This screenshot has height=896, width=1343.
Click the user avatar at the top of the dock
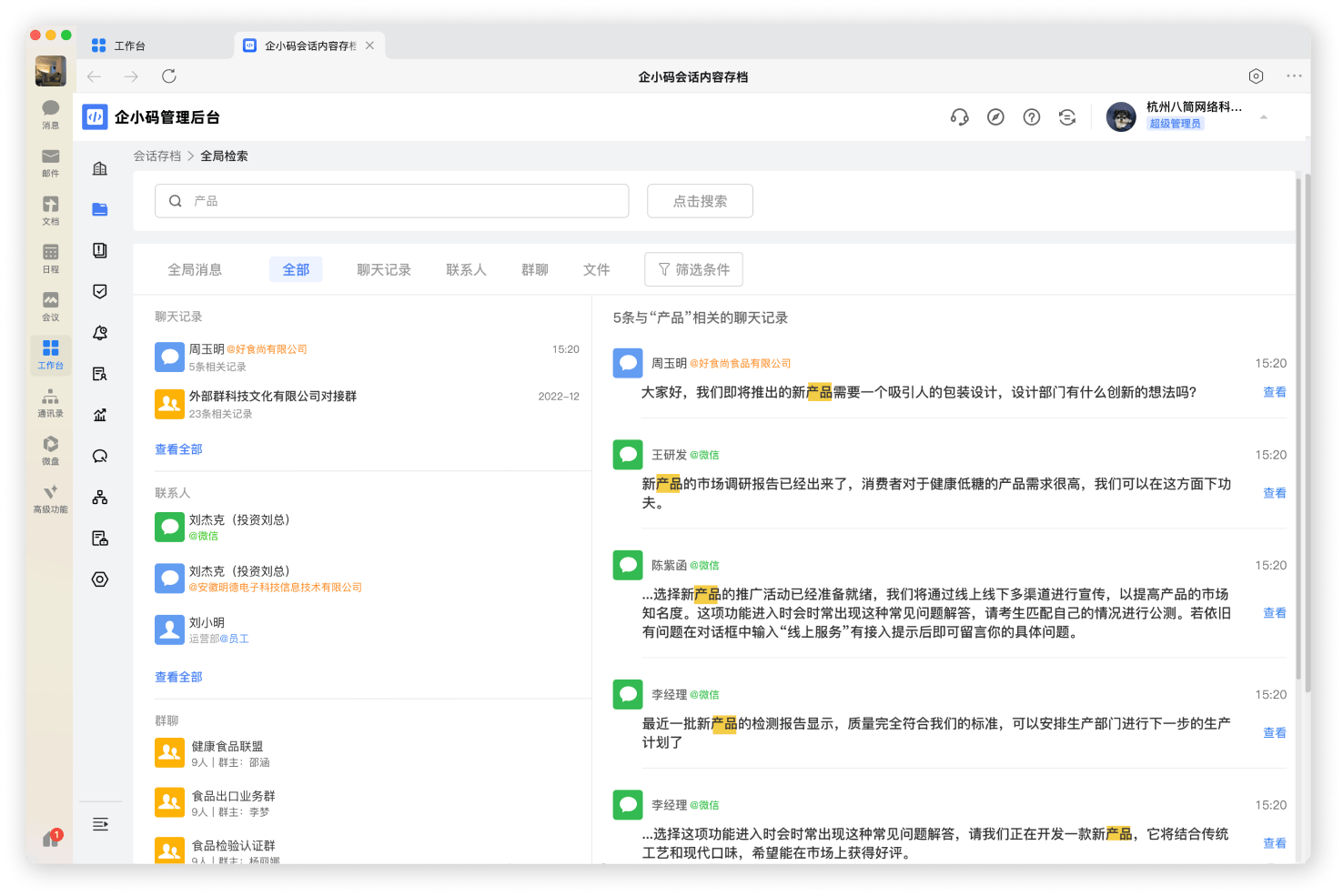(x=50, y=70)
